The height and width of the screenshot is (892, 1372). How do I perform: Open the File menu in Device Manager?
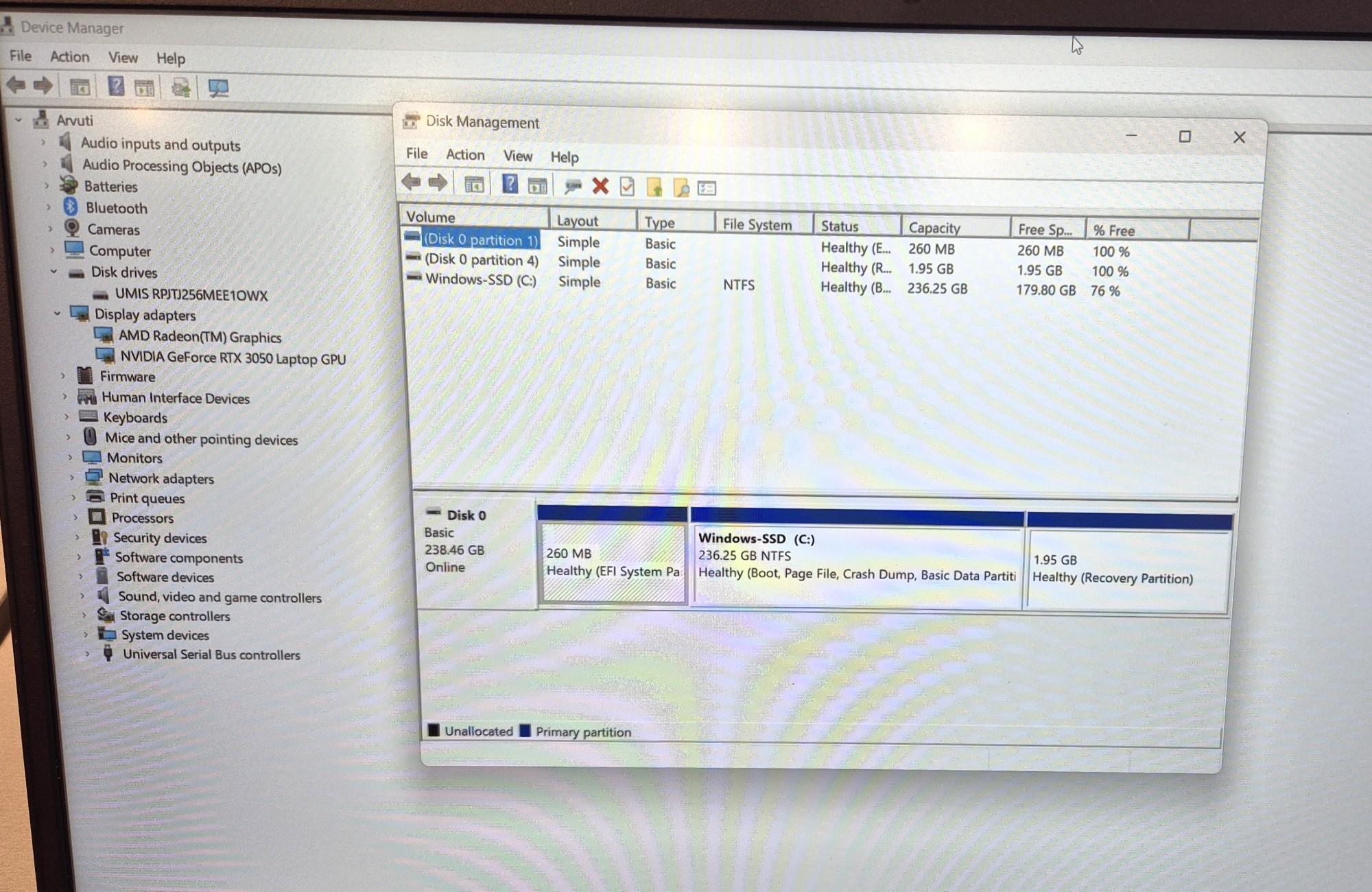point(20,56)
